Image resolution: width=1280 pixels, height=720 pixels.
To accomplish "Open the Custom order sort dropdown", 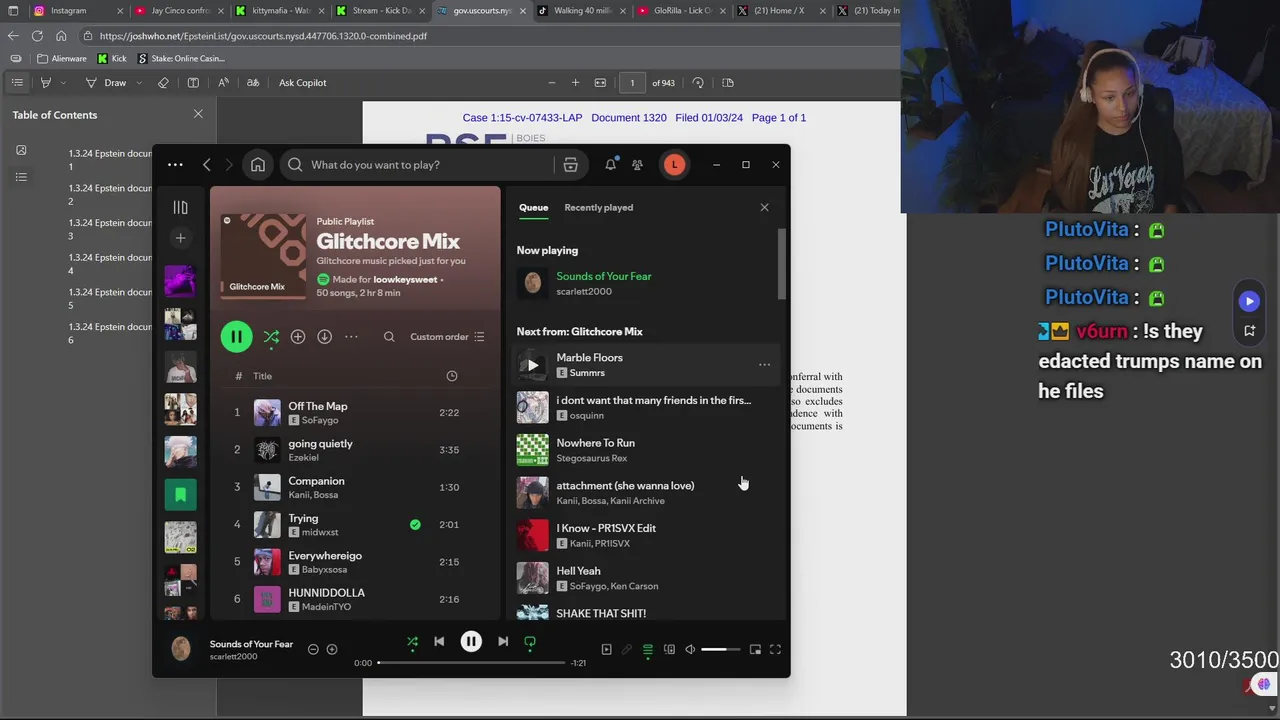I will 447,337.
